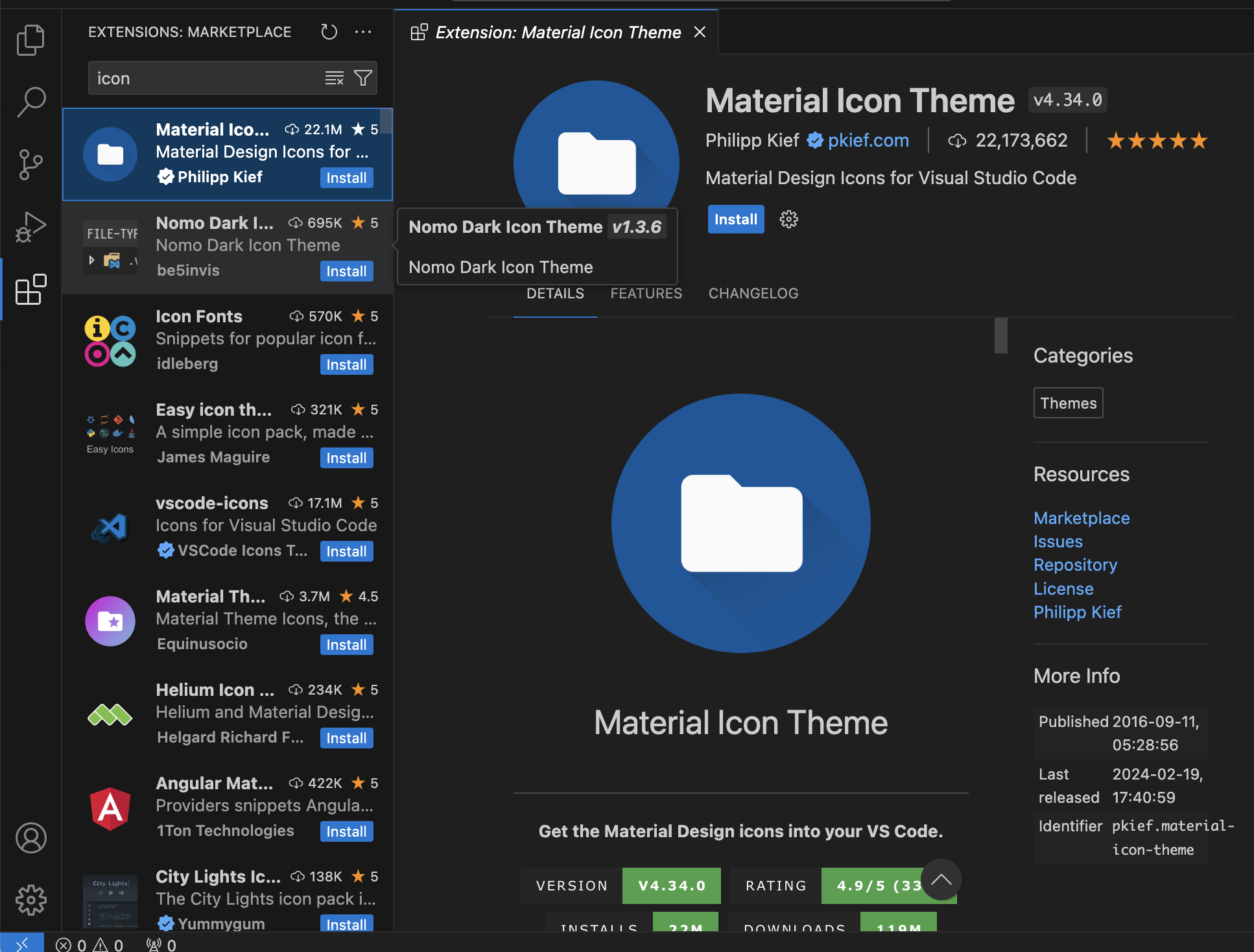Image resolution: width=1254 pixels, height=952 pixels.
Task: Open the ports forwarded status indicator
Action: pos(161,944)
